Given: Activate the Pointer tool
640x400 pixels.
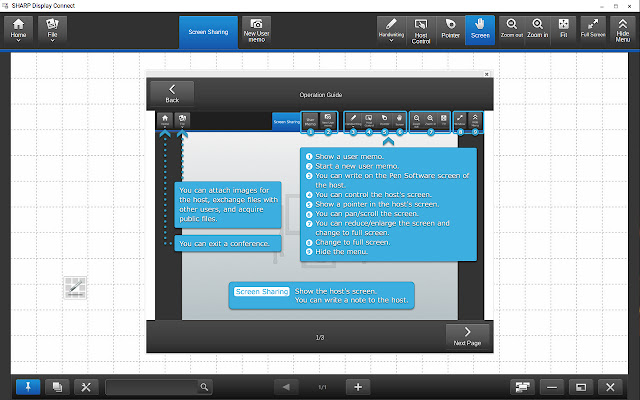Looking at the screenshot, I should pos(451,30).
